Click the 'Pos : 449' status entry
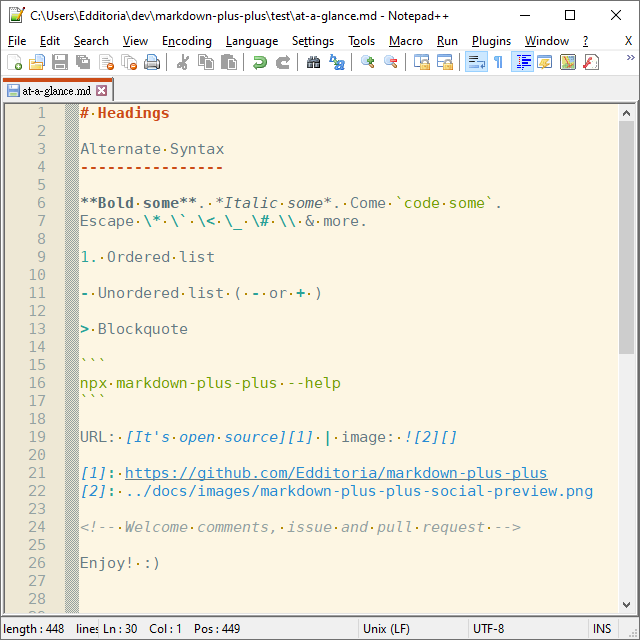This screenshot has height=640, width=640. [217, 629]
